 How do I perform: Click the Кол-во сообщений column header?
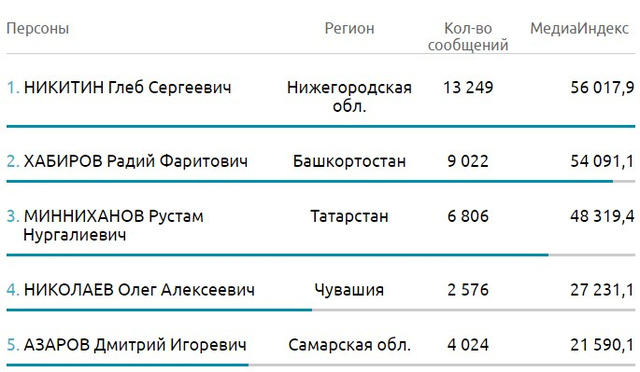click(x=468, y=37)
